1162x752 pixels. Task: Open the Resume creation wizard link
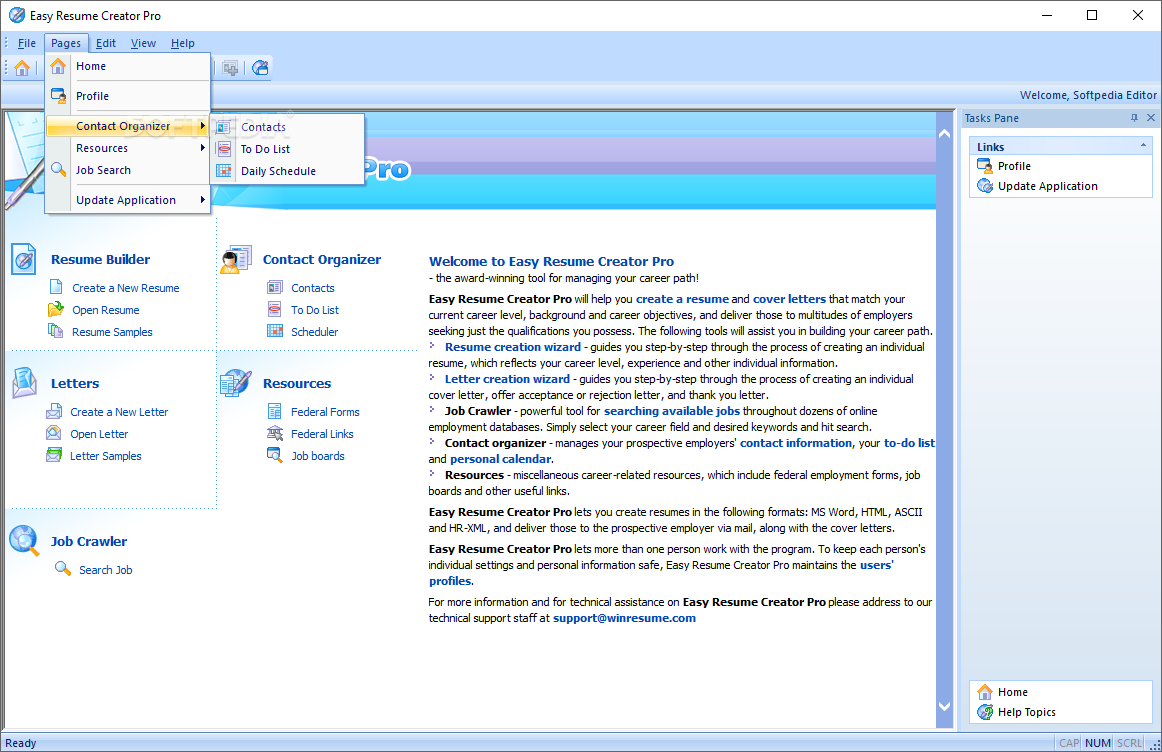coord(513,347)
